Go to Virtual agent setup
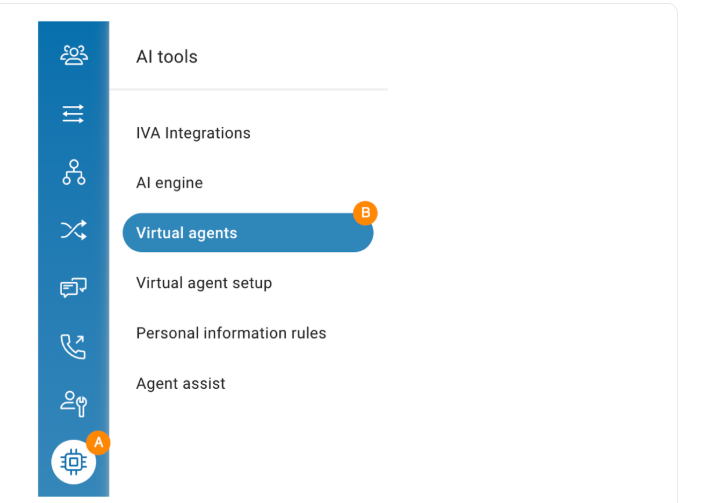 204,283
